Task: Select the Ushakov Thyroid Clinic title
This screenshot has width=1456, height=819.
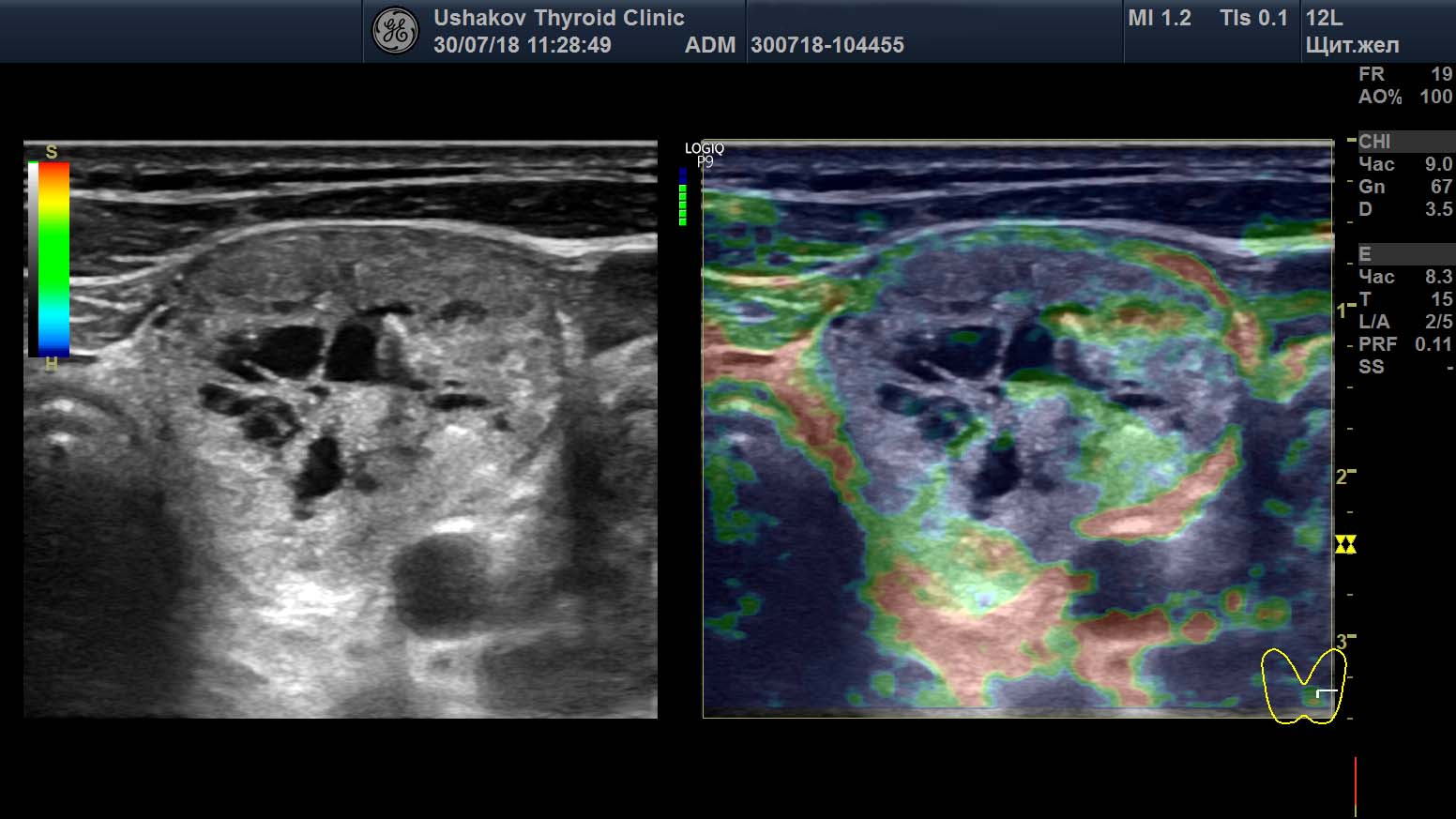Action: point(558,18)
